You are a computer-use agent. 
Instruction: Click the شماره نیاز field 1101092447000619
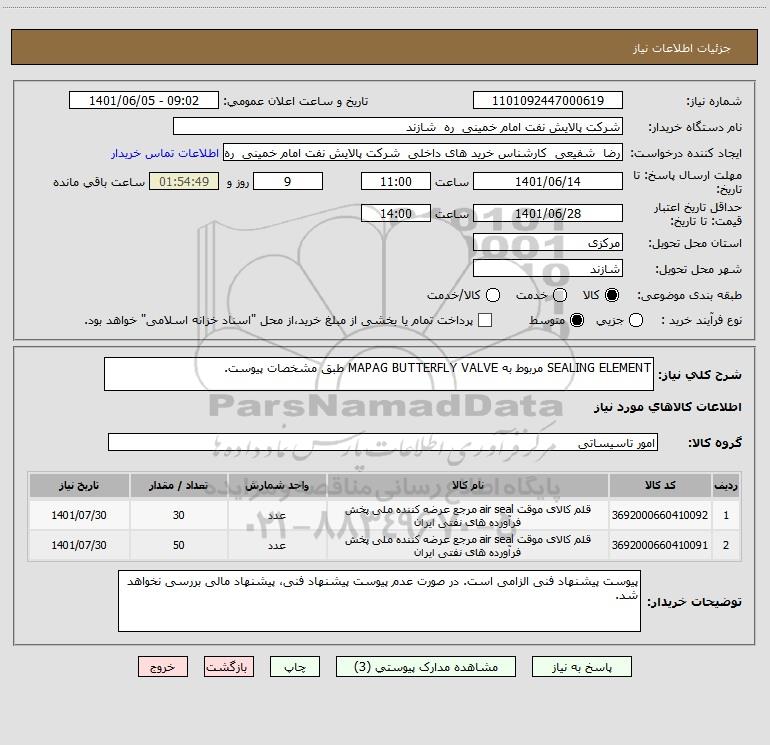[548, 101]
